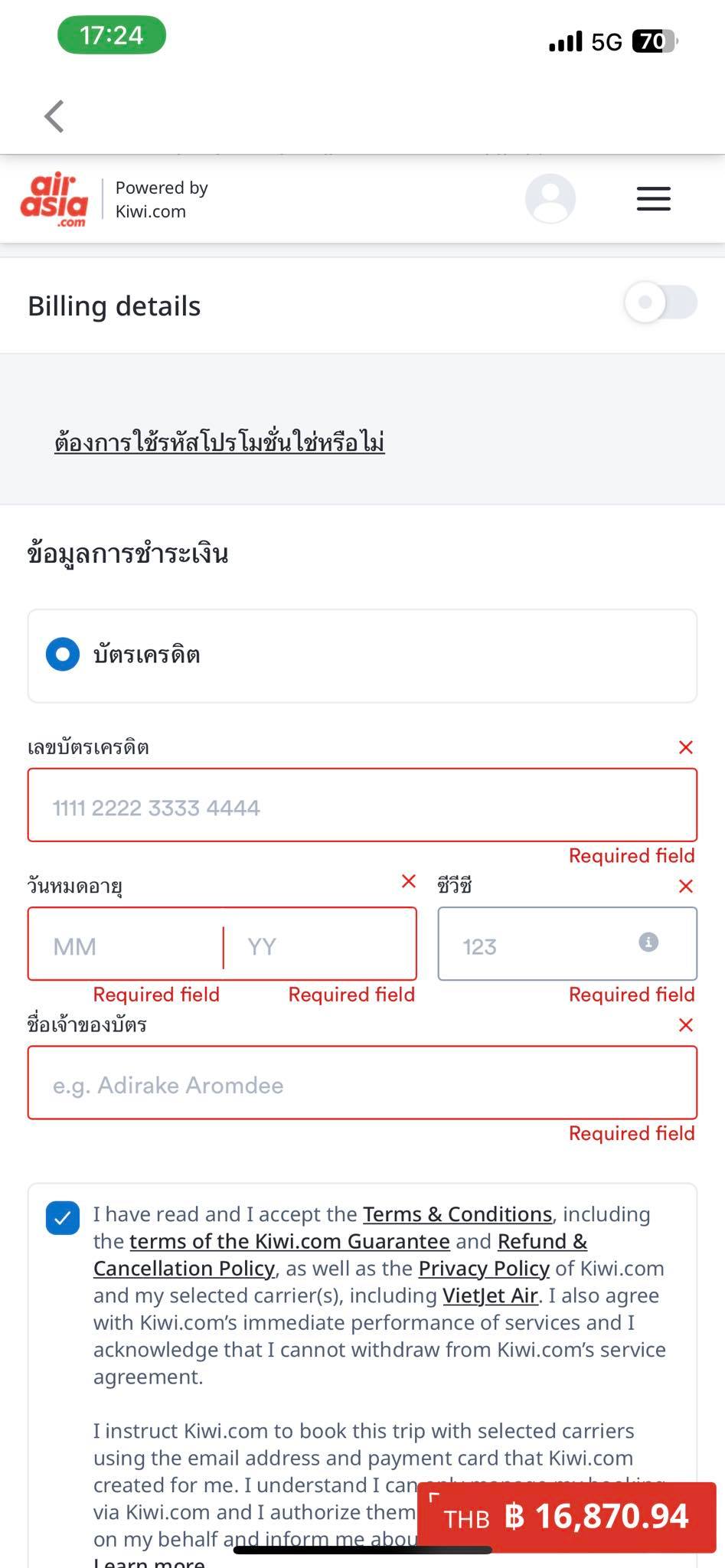
Task: Tap the back arrow icon
Action: (x=54, y=116)
